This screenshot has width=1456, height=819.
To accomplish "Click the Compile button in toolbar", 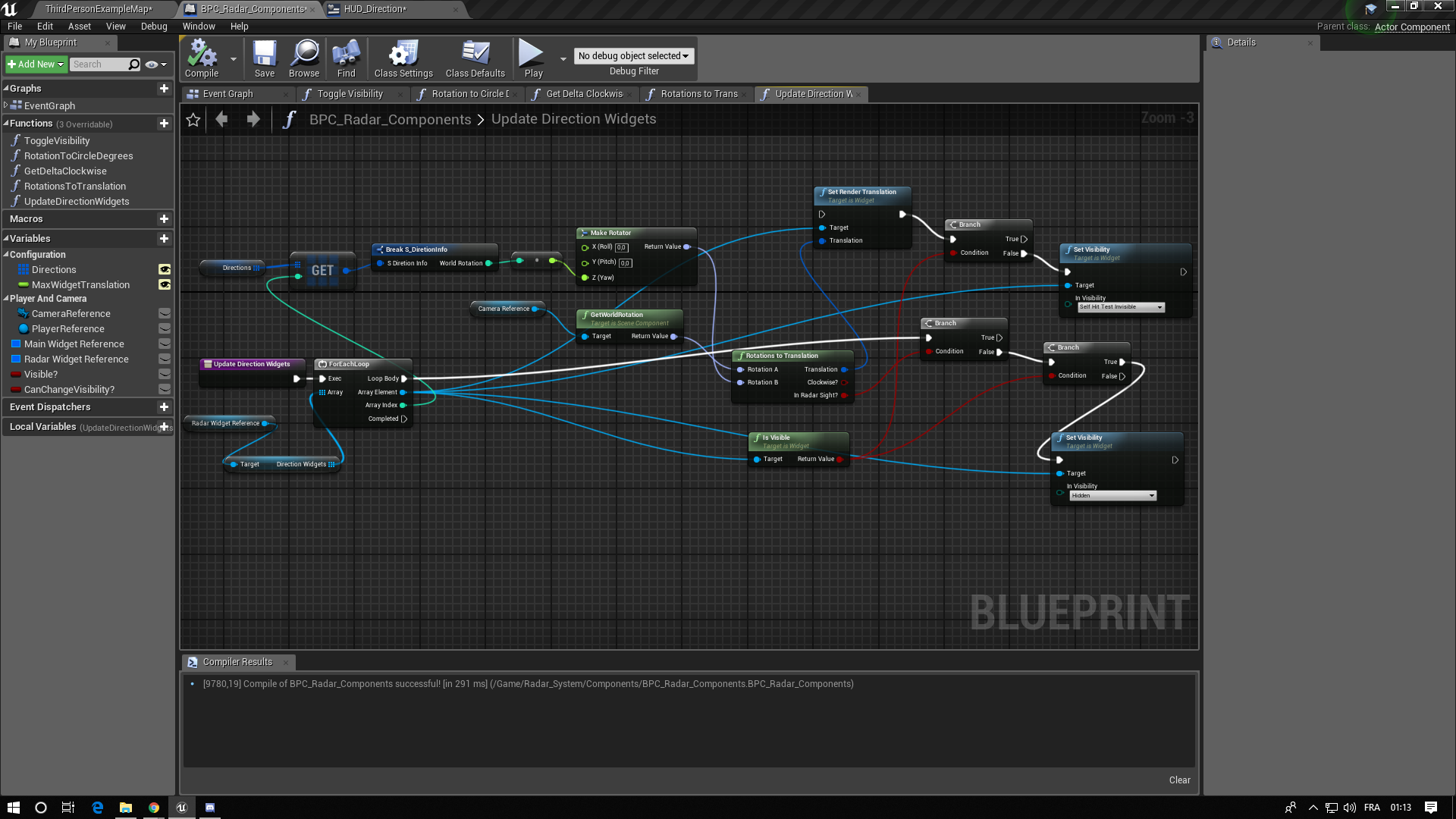I will [201, 58].
